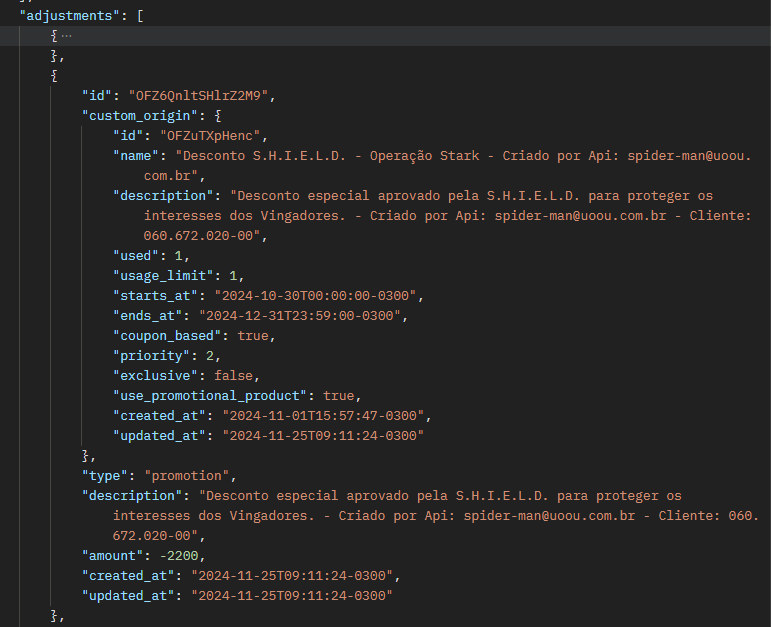Viewport: 771px width, 627px height.
Task: Expand the collapsed adjustment object ellipsis
Action: pyautogui.click(x=66, y=36)
